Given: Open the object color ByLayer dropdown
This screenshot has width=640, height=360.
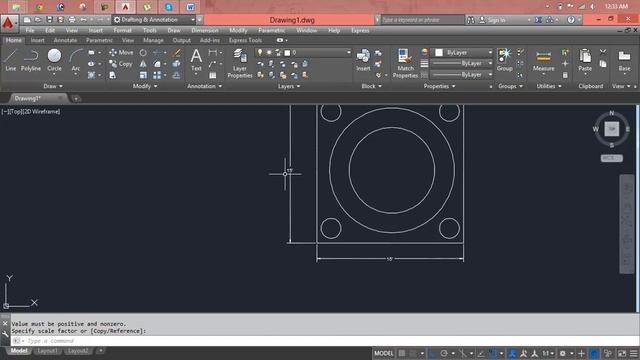Looking at the screenshot, I should pyautogui.click(x=463, y=53).
